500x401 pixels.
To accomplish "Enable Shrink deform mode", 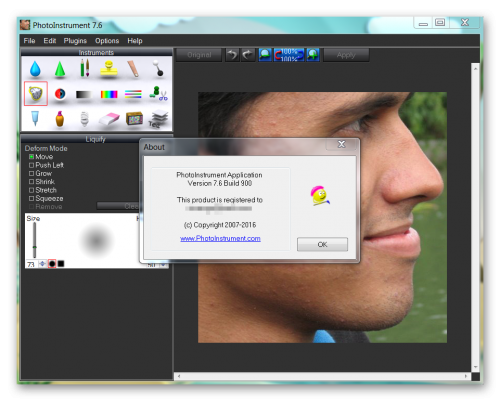I will pos(42,182).
